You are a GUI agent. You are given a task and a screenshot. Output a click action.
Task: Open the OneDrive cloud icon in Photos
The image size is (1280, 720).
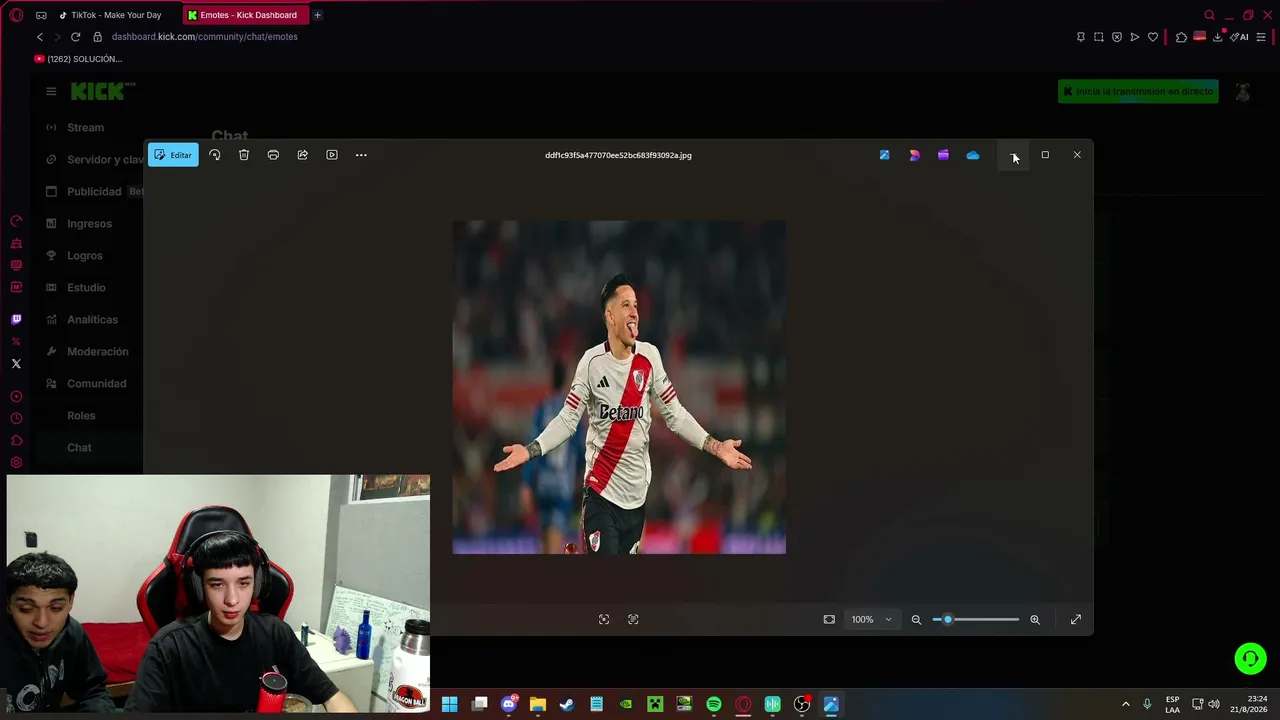[973, 155]
